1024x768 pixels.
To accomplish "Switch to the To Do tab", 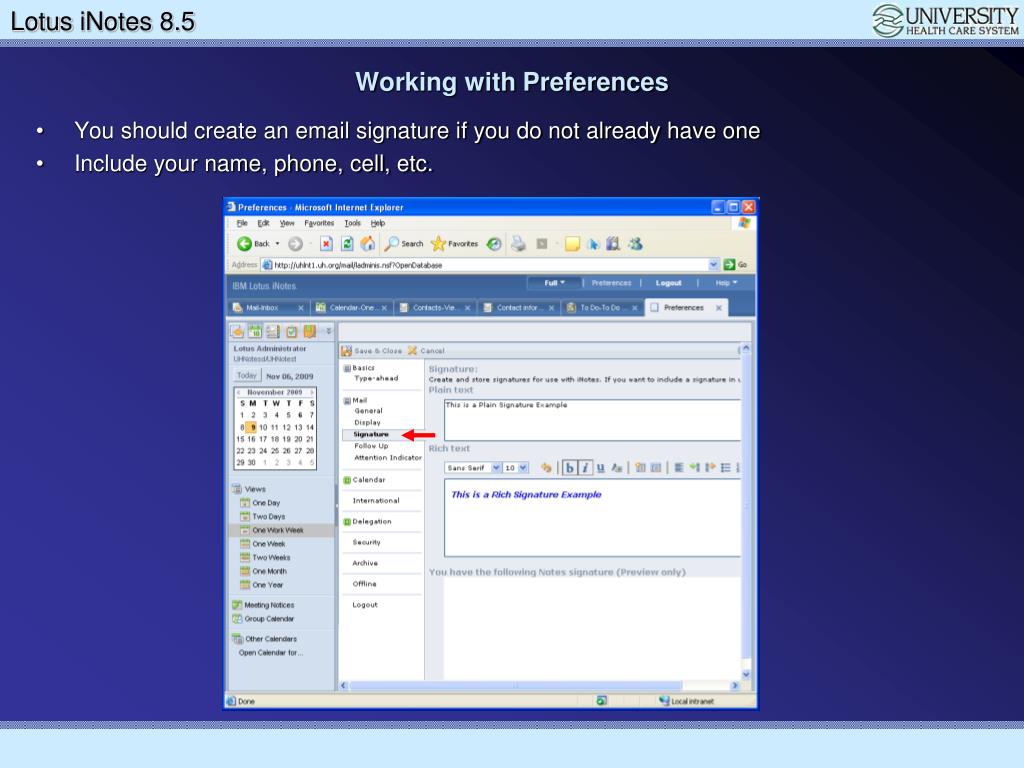I will (x=603, y=308).
